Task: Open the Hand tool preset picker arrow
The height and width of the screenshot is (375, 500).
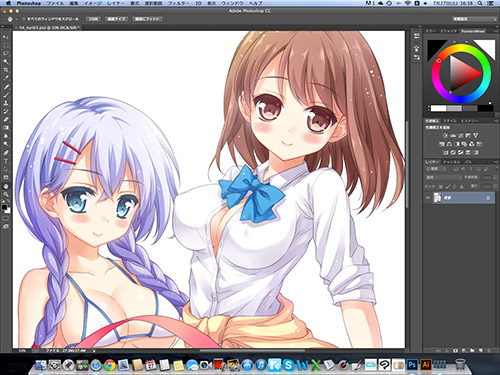Action: tap(16, 19)
